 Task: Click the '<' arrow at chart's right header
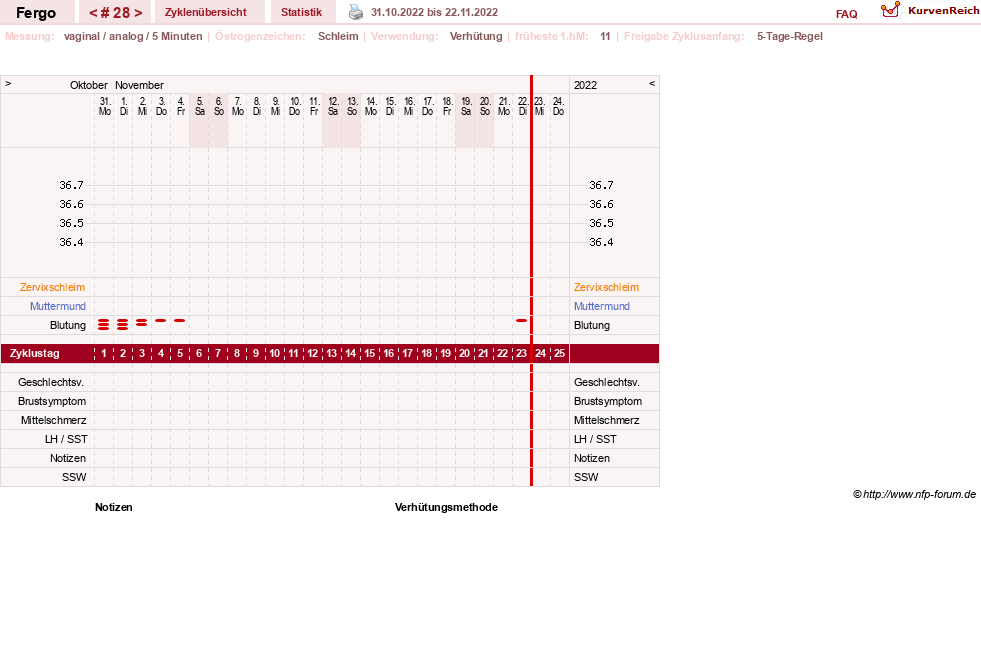click(652, 83)
